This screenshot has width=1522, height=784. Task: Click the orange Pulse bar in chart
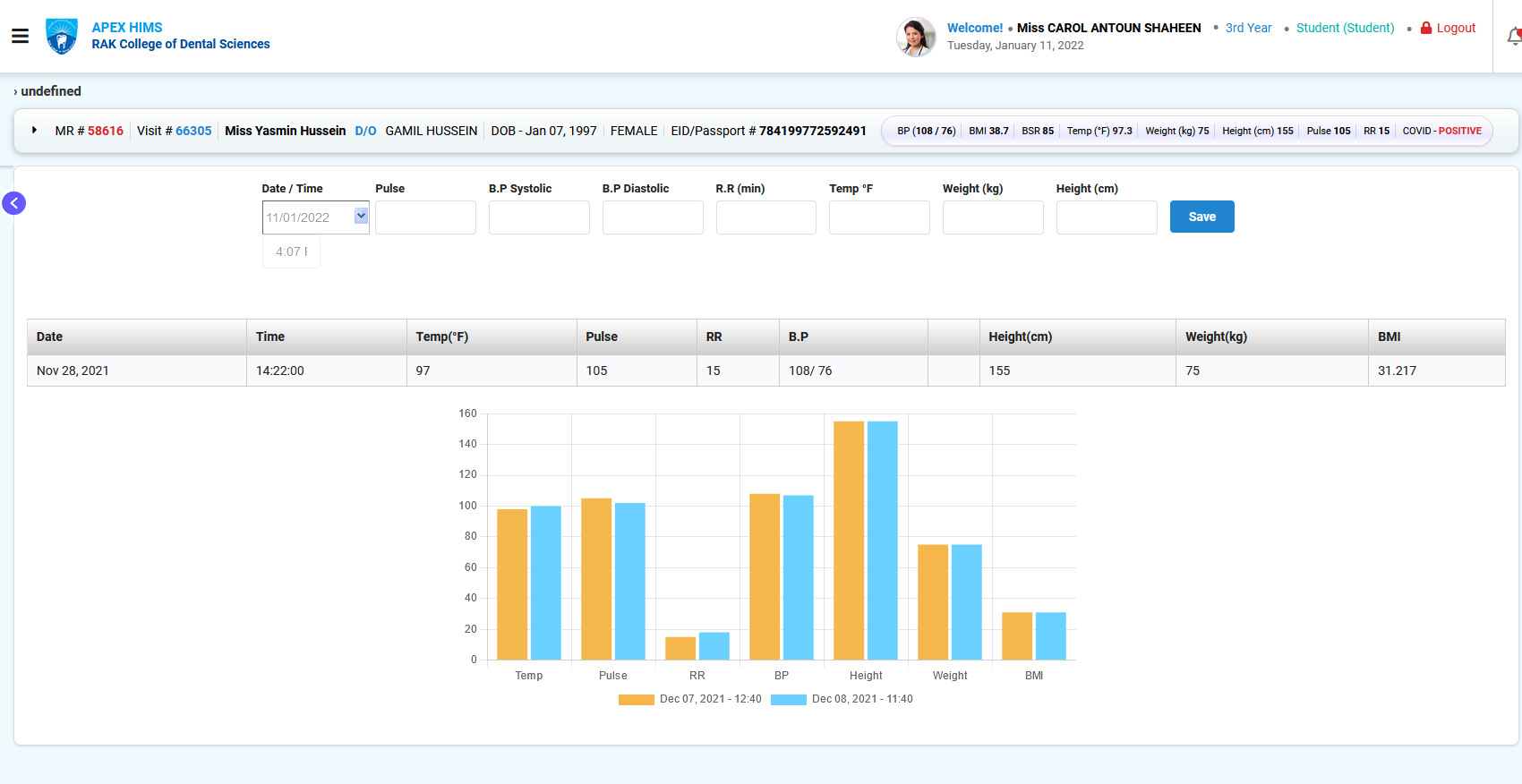click(596, 579)
